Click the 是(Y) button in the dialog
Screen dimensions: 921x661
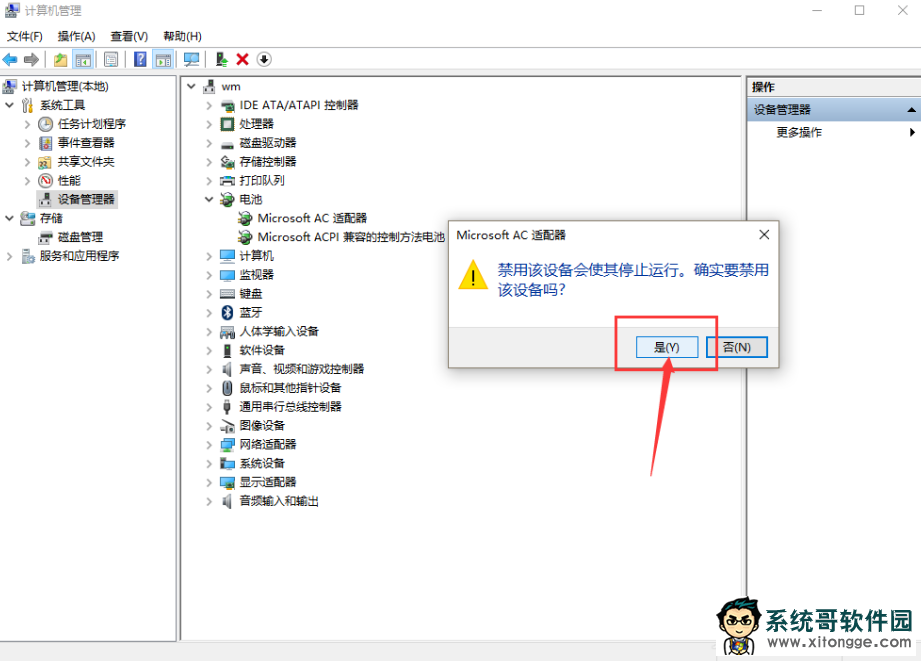[666, 347]
